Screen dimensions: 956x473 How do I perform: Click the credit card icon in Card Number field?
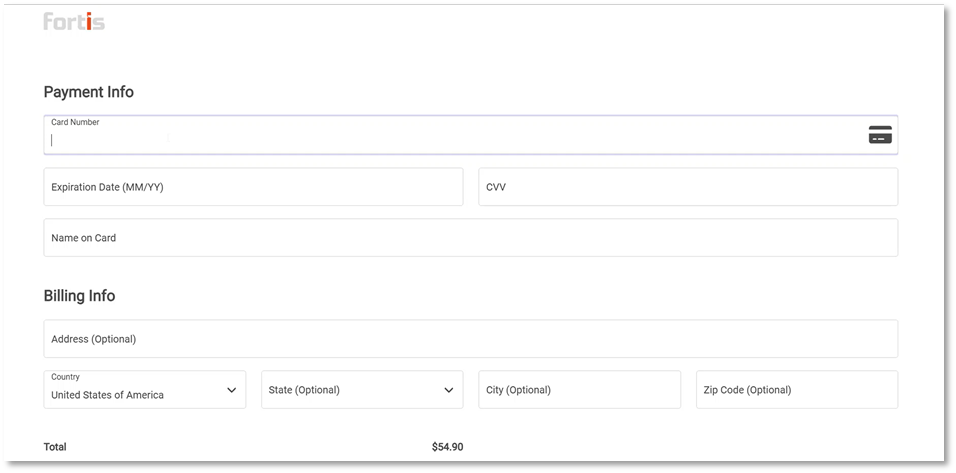tap(880, 135)
